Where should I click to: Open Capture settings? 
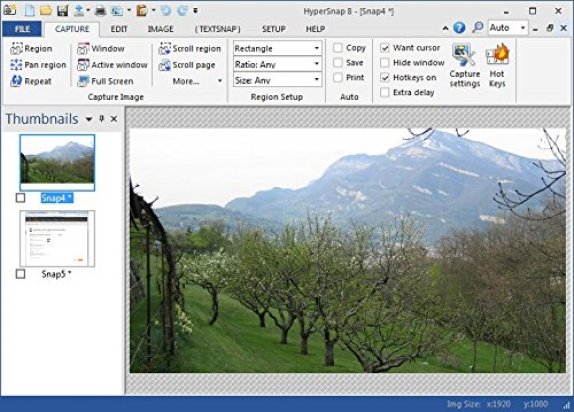pos(464,65)
